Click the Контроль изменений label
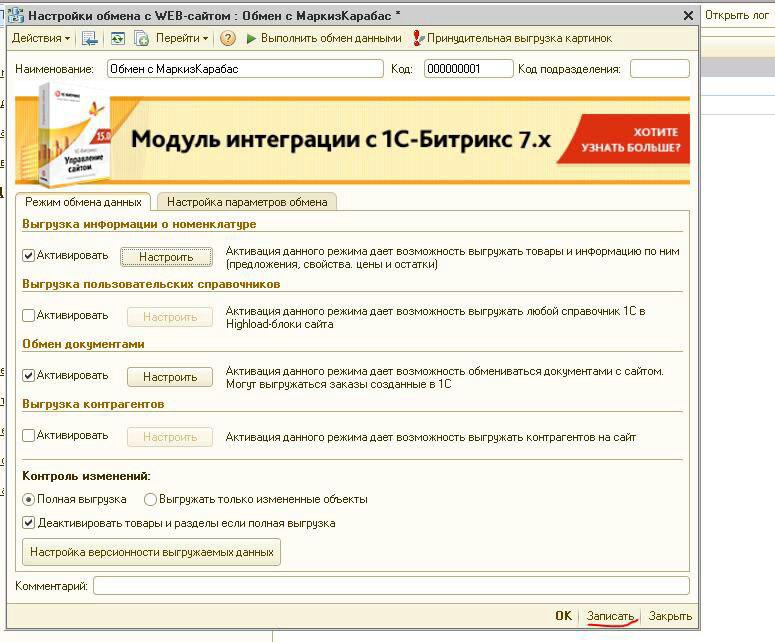The image size is (775, 642). (x=86, y=476)
